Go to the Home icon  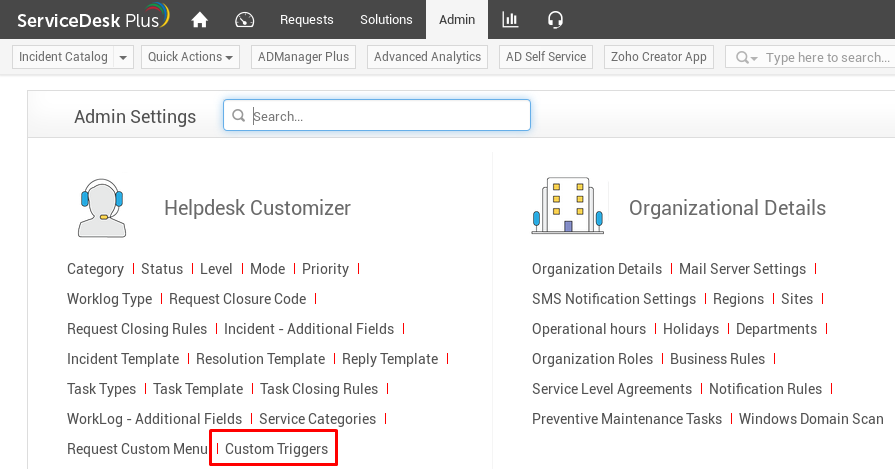pos(200,20)
